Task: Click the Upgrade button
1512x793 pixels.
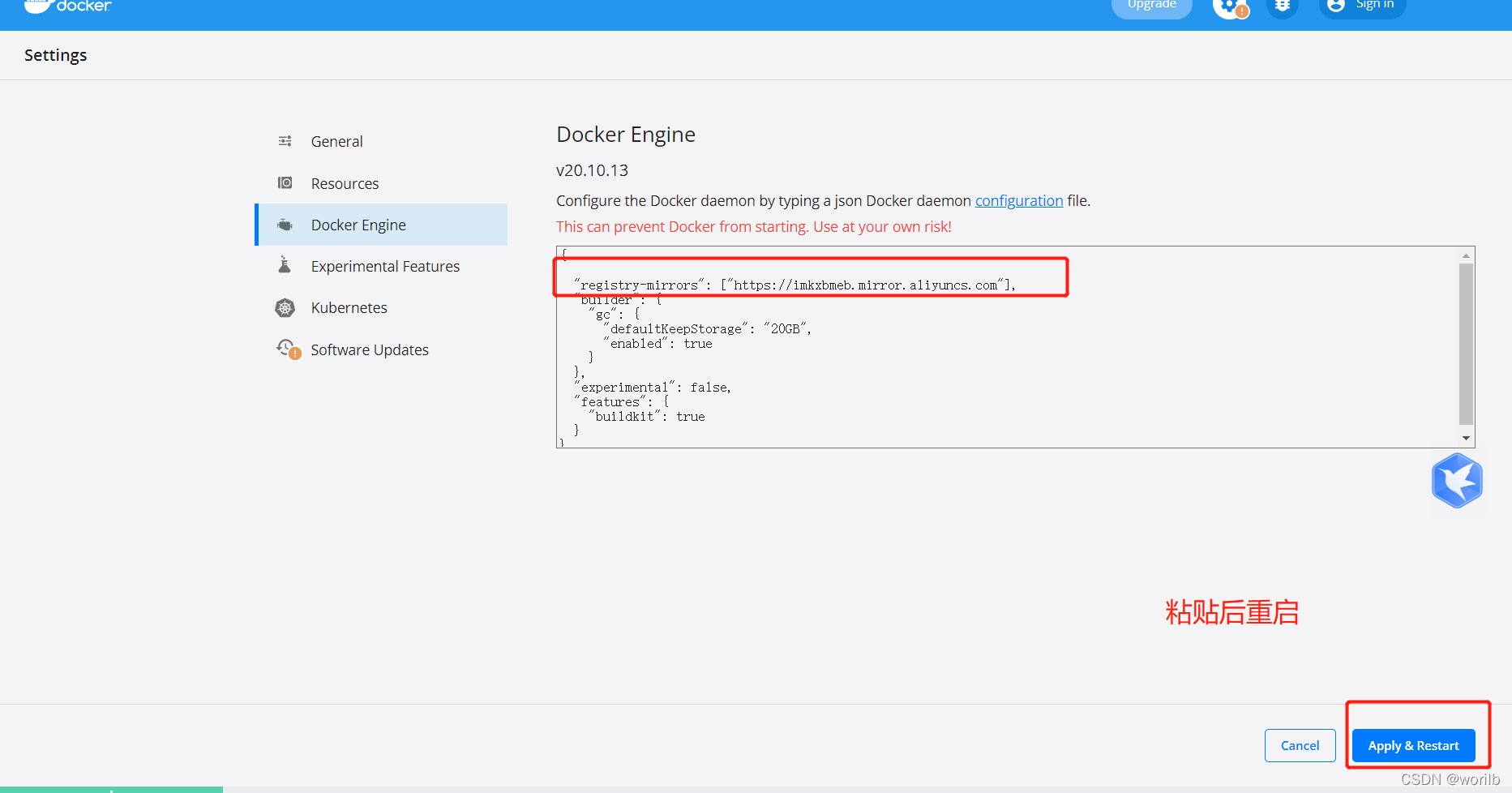Action: coord(1151,6)
